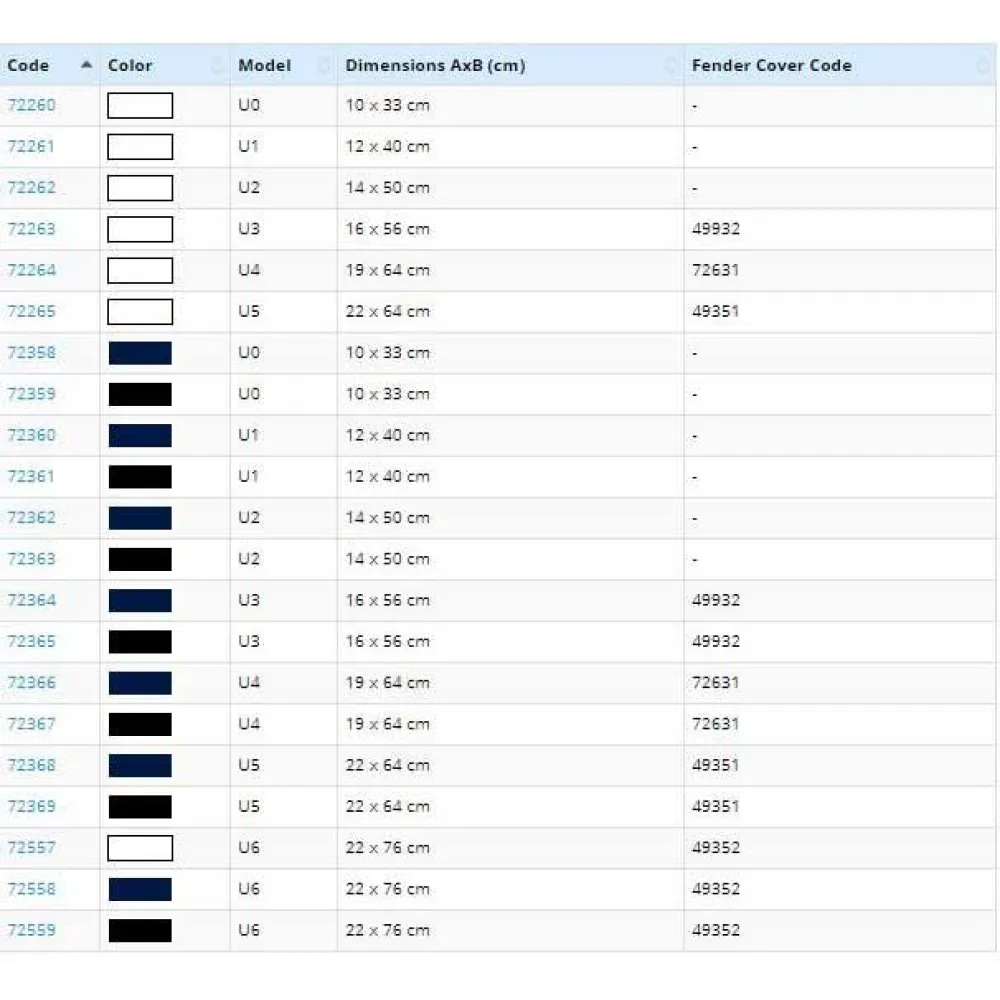Screen dimensions: 1000x1000
Task: Click white color swatch in row 72265
Action: coord(140,312)
